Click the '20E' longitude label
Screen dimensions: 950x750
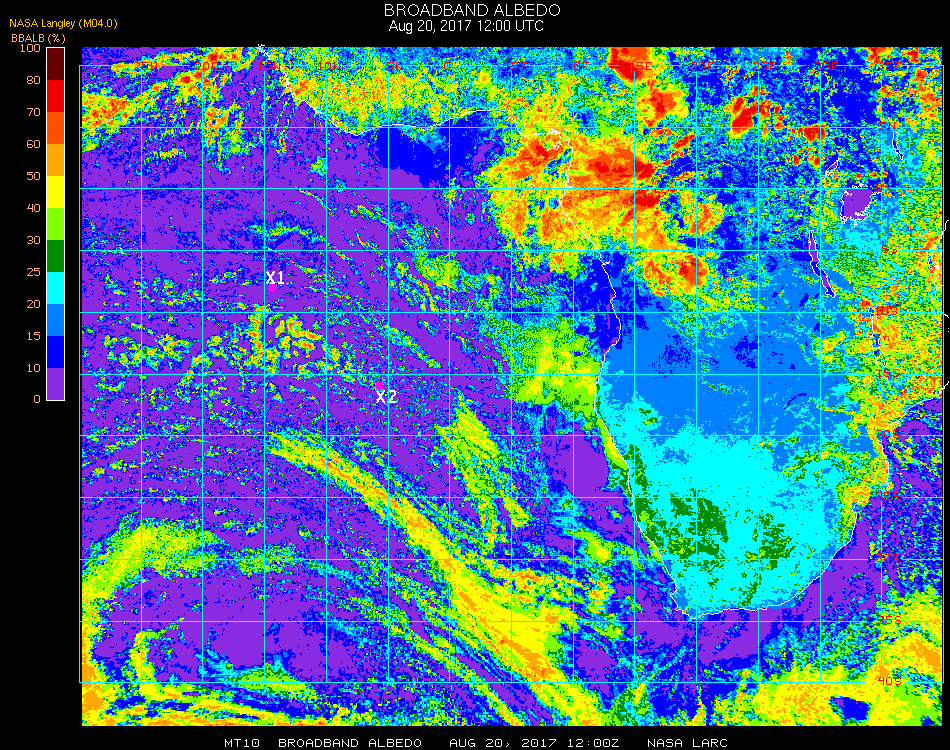703,65
